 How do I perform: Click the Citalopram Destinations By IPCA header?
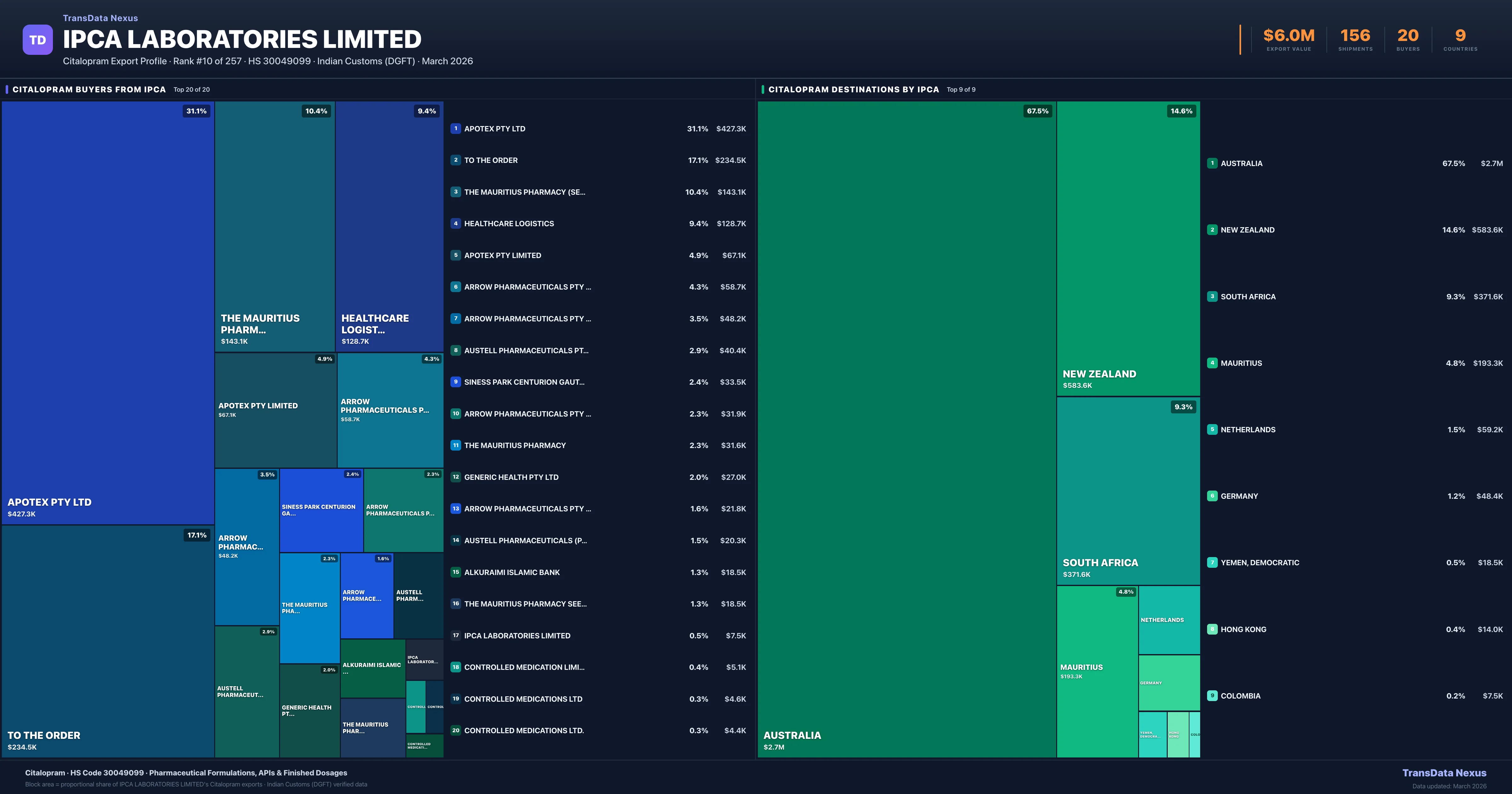click(x=853, y=89)
